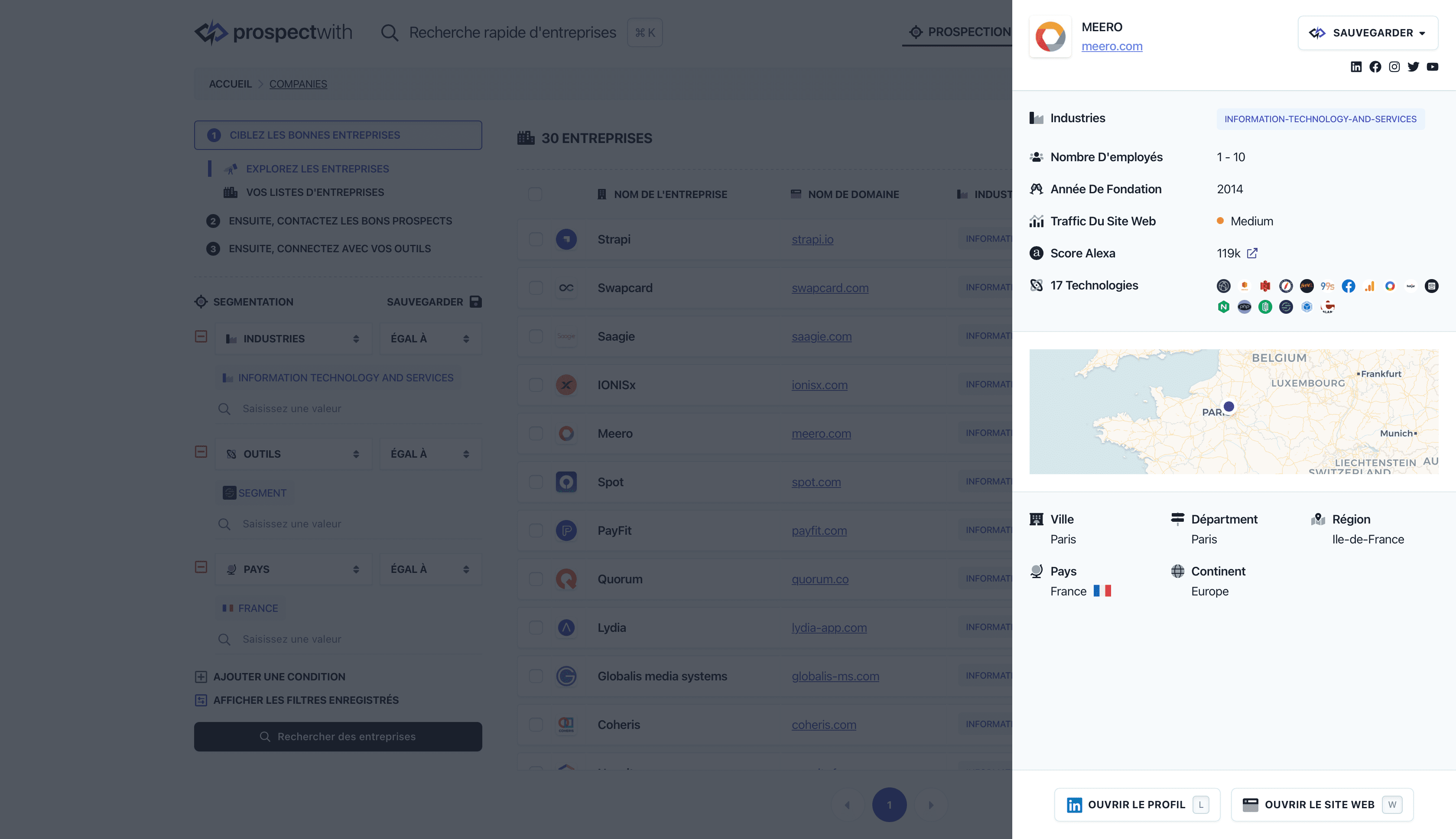This screenshot has width=1456, height=839.
Task: Open the Industries field dropdown
Action: tap(293, 339)
